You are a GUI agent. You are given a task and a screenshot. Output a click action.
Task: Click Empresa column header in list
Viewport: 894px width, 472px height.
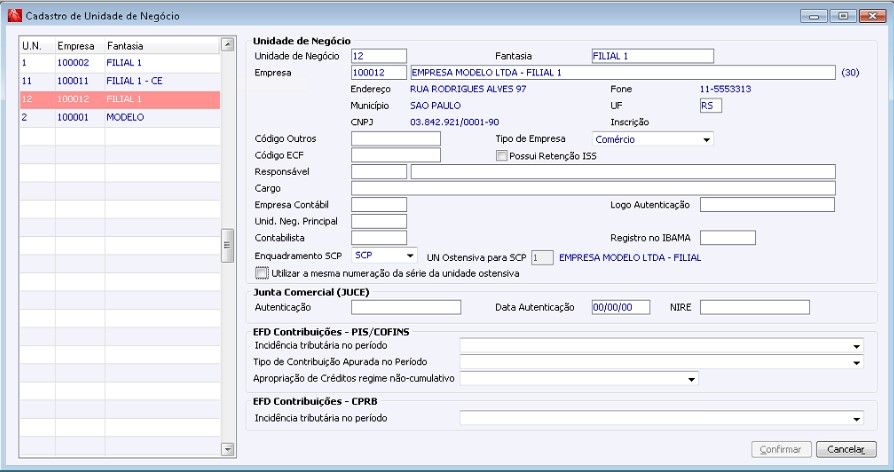point(80,46)
